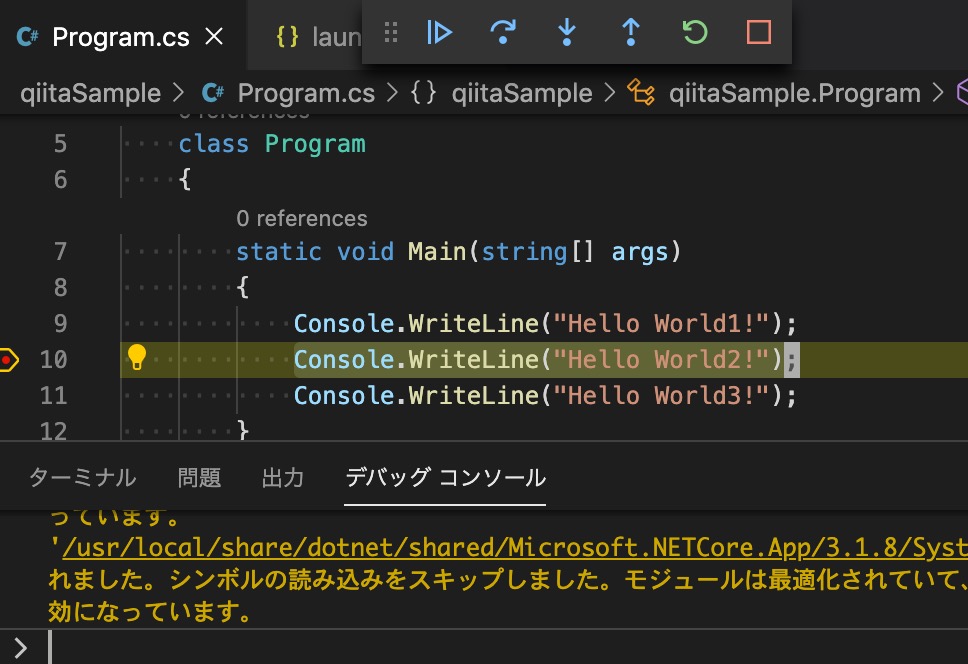Expand the qiitaSample.Program class breadcrumb
This screenshot has height=664, width=968.
(x=794, y=94)
